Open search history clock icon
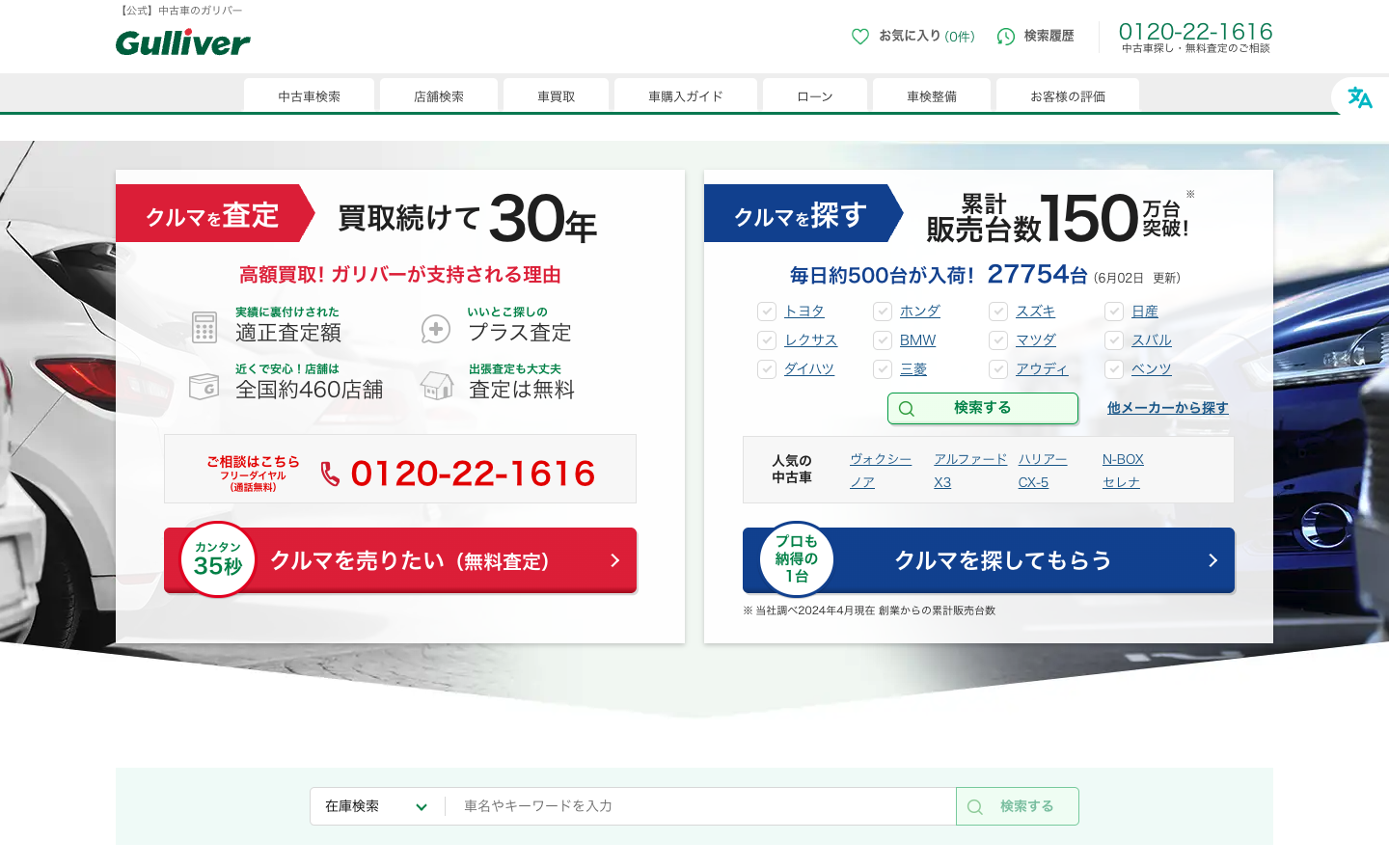This screenshot has width=1389, height=868. coord(1006,37)
